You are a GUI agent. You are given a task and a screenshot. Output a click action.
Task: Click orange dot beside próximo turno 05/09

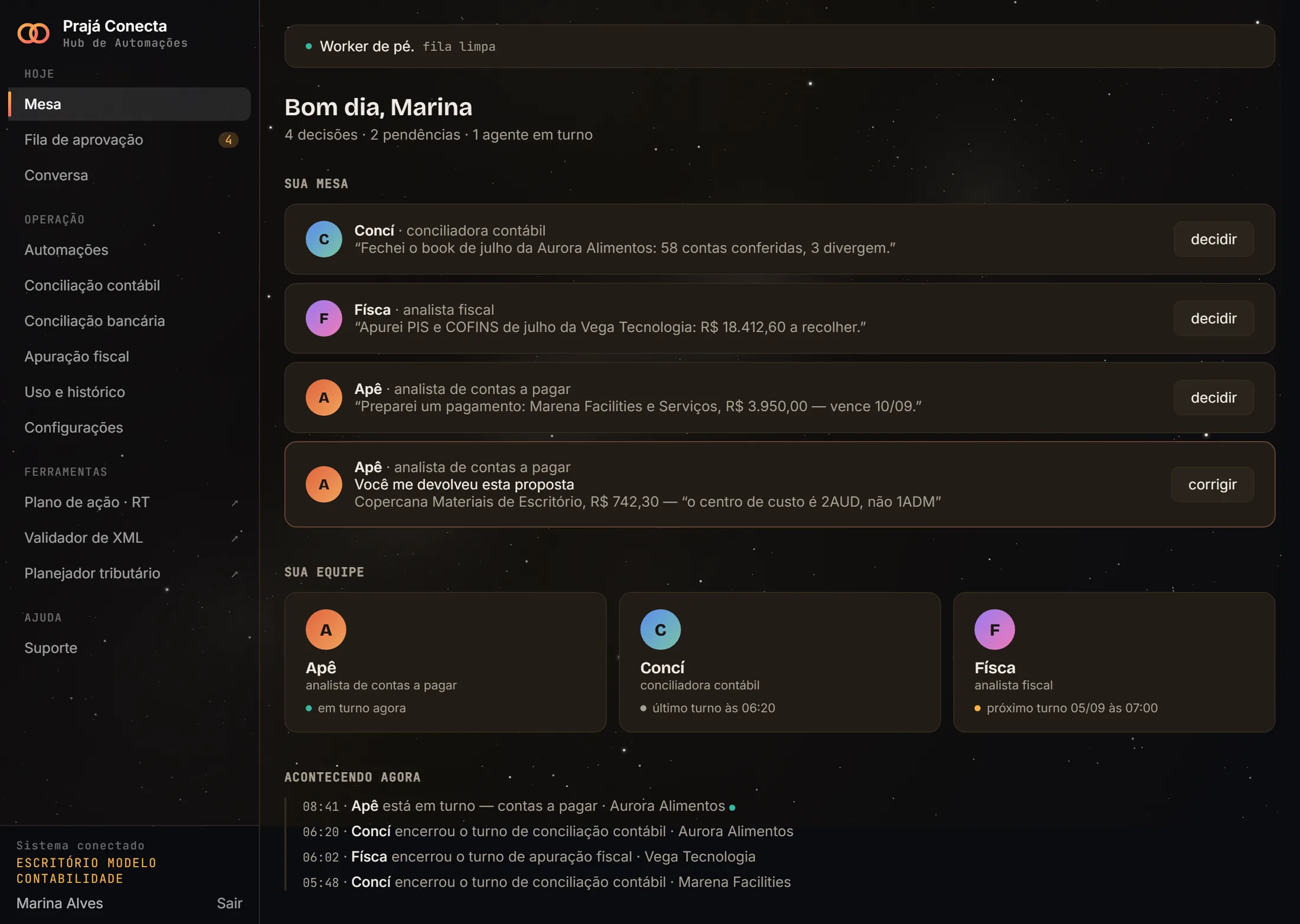(x=977, y=708)
